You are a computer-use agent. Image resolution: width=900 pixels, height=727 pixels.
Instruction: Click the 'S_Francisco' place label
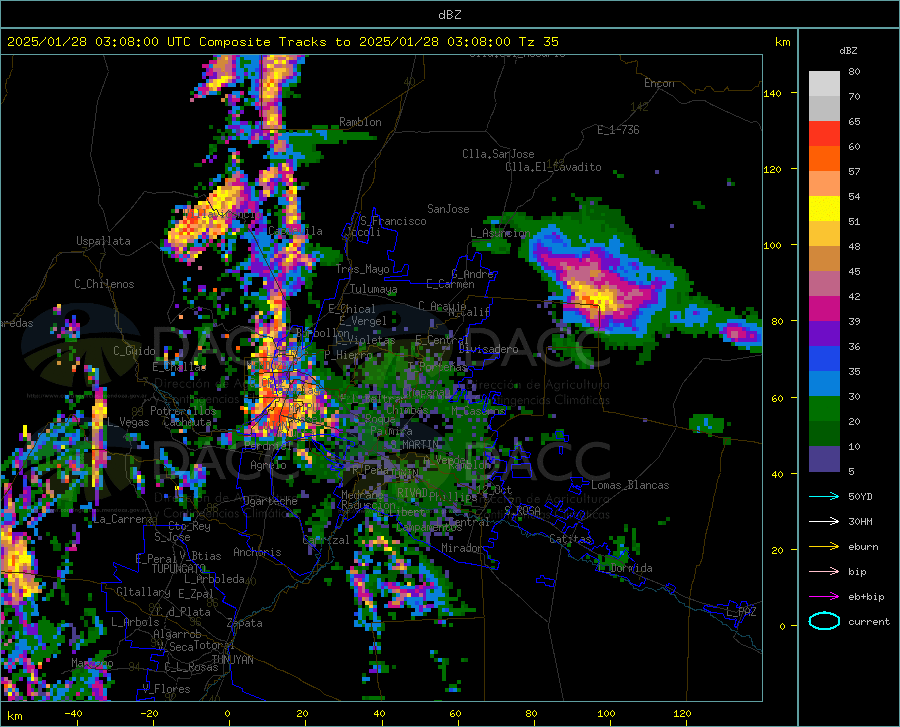(393, 221)
